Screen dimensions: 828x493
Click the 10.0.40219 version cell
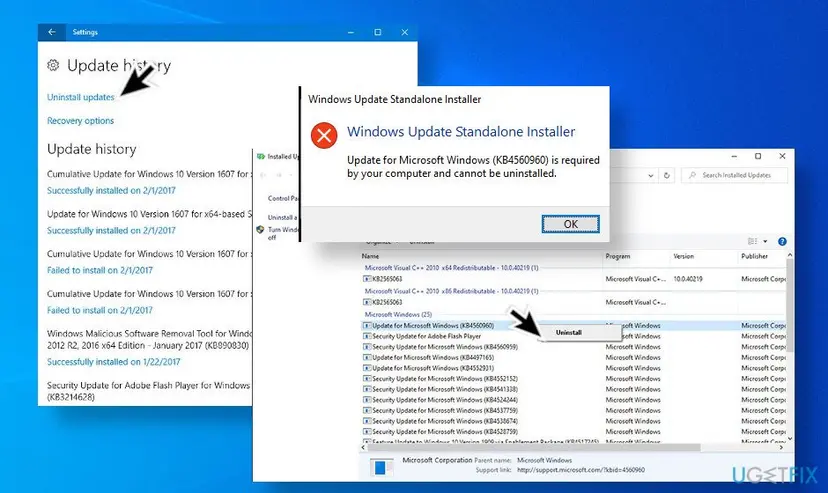(688, 279)
